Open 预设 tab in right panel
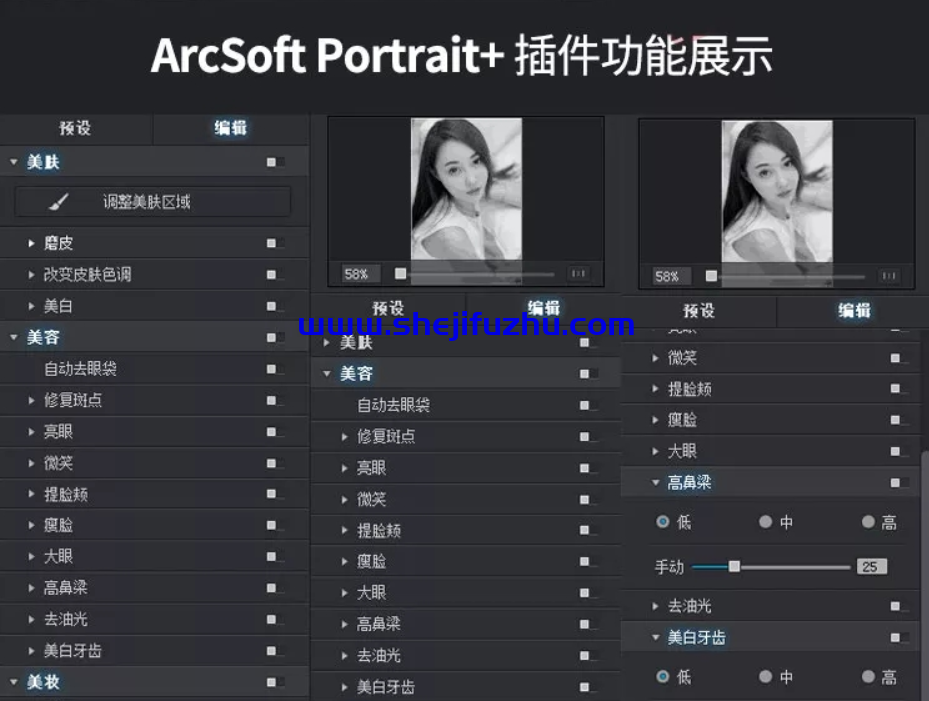This screenshot has height=701, width=929. pyautogui.click(x=699, y=311)
